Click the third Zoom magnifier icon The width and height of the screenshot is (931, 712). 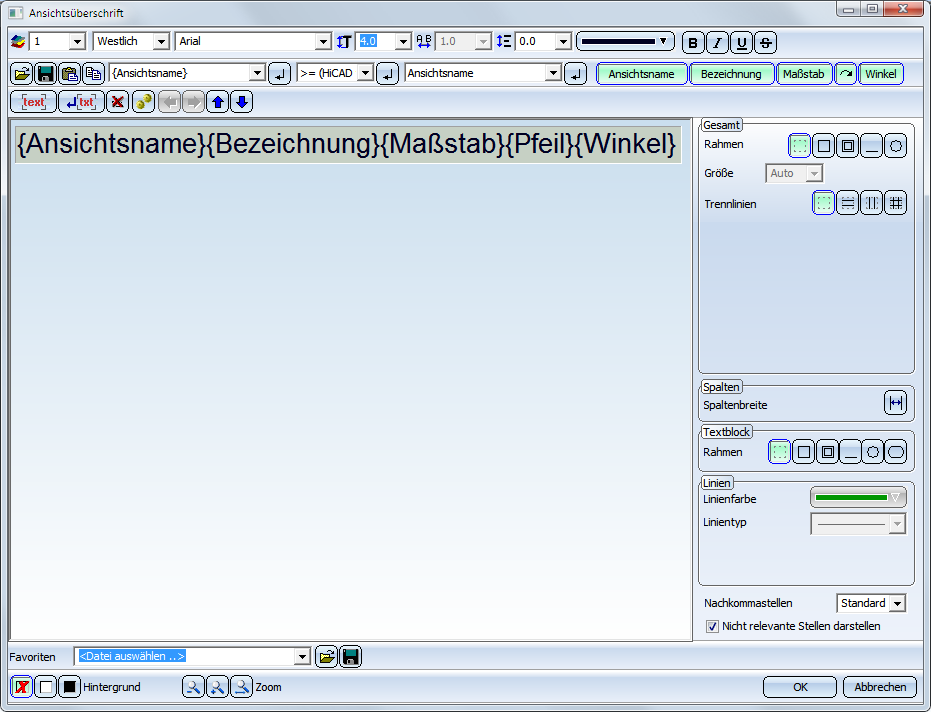(x=242, y=687)
